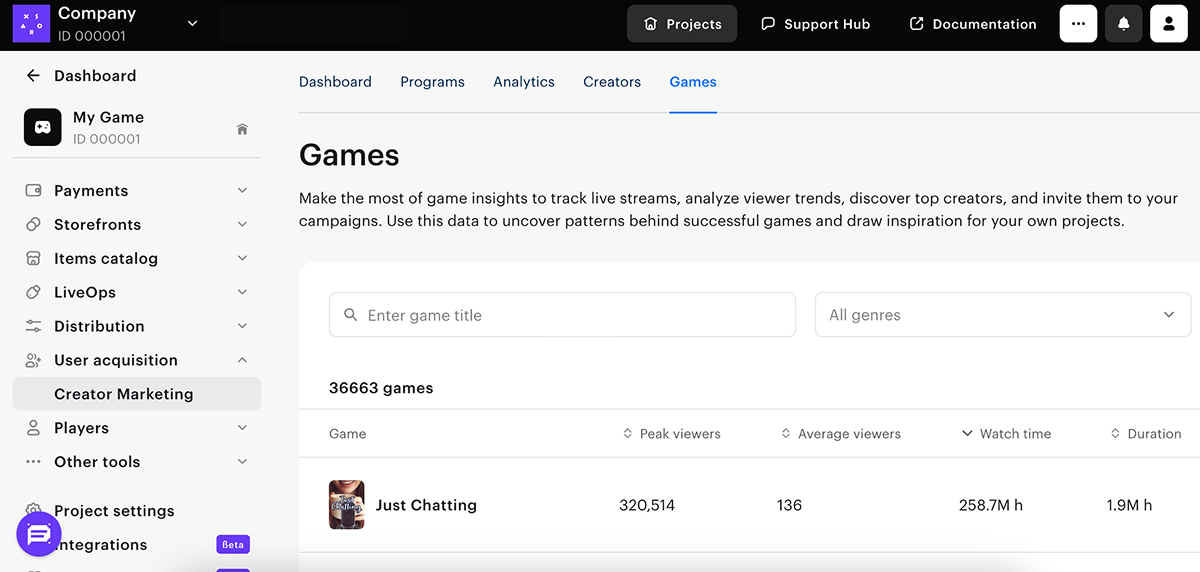Sort table by Peak viewers

[x=671, y=434]
